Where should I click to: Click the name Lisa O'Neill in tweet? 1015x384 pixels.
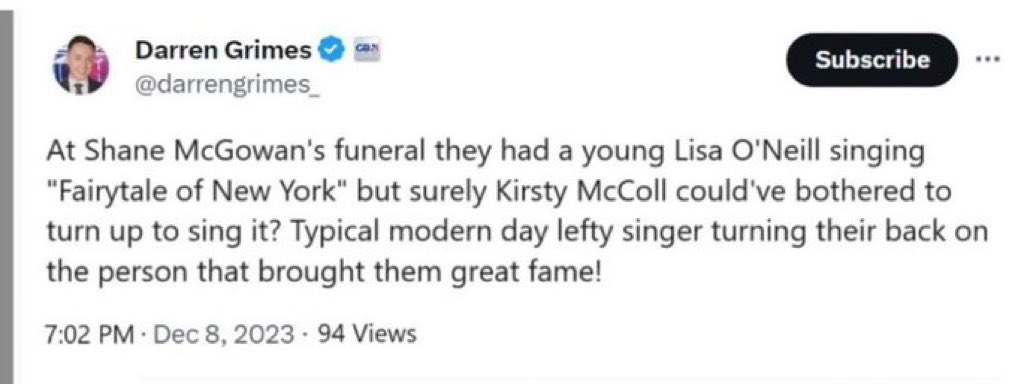pos(753,155)
